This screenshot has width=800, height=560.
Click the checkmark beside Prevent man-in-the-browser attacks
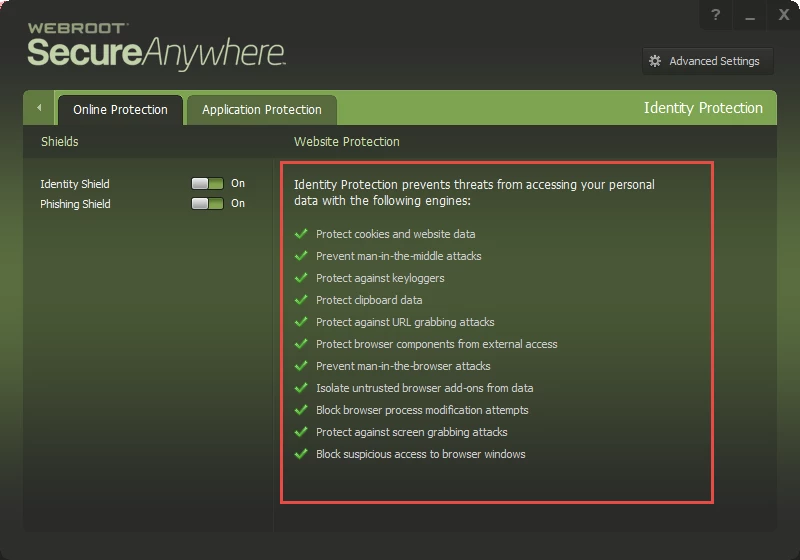click(301, 366)
